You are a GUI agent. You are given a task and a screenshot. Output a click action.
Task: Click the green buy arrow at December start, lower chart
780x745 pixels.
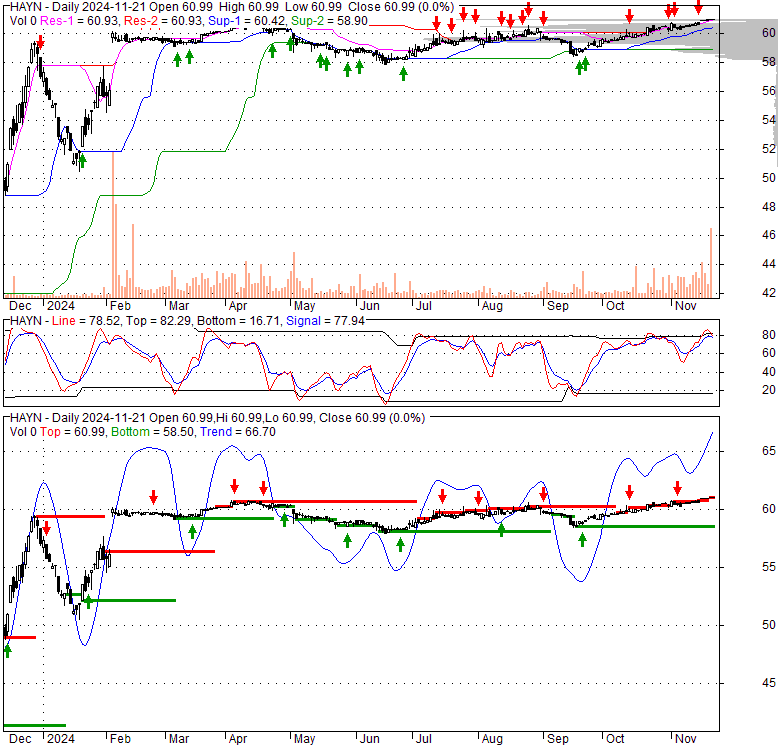point(7,651)
